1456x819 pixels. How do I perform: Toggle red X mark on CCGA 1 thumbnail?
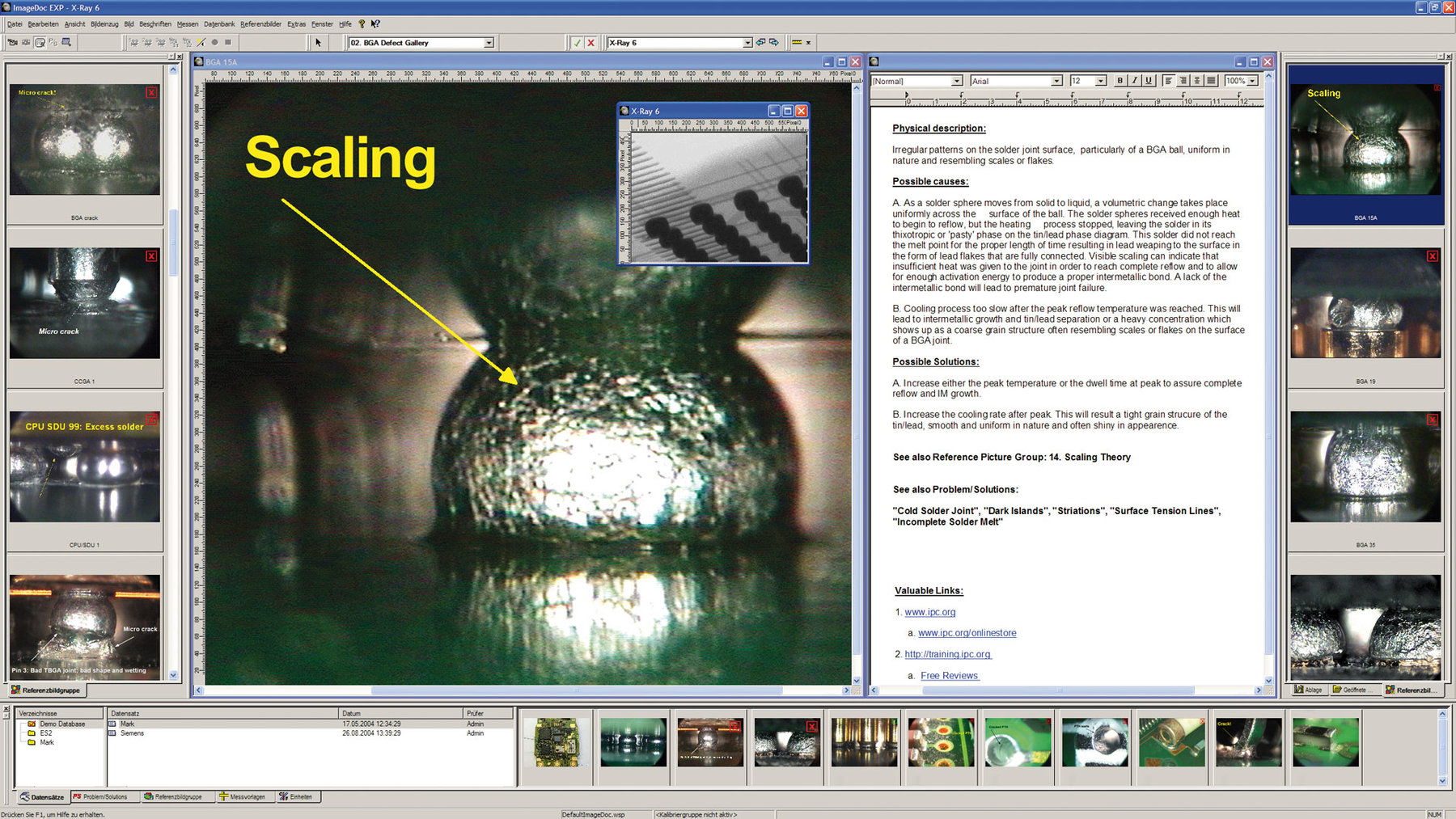(x=151, y=256)
